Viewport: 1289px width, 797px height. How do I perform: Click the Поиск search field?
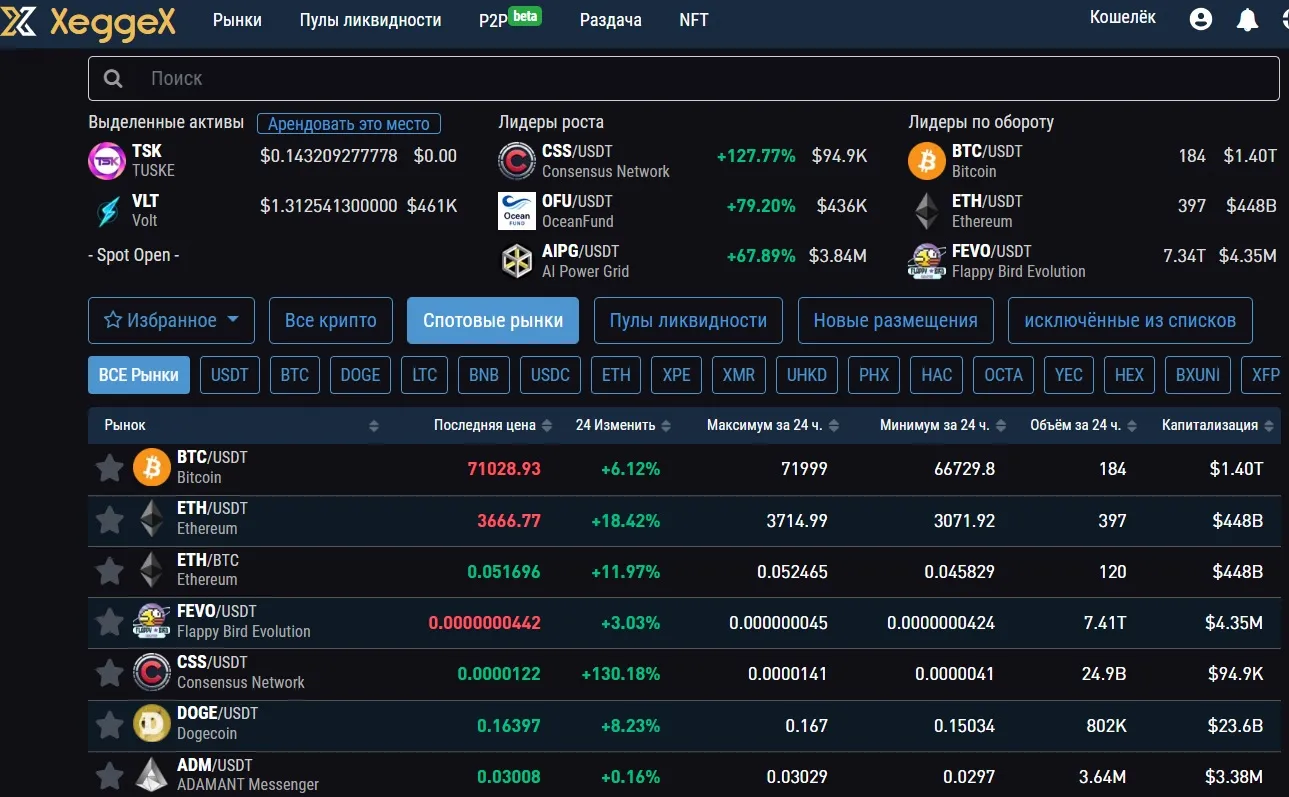684,78
